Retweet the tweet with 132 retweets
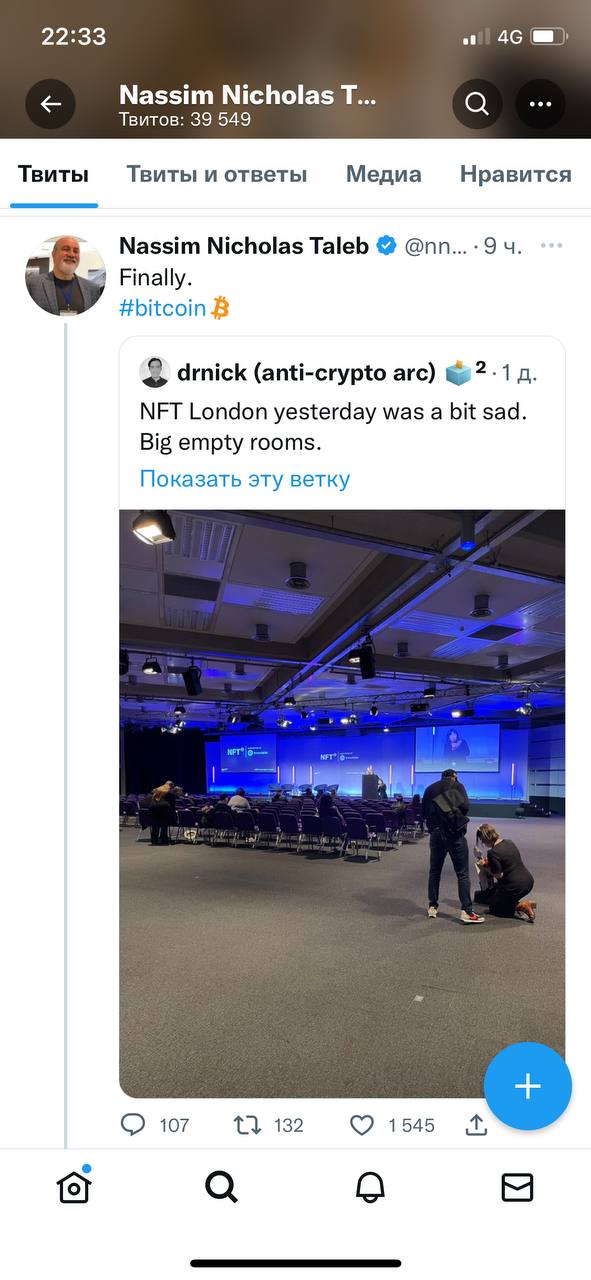The height and width of the screenshot is (1280, 591). click(247, 1125)
